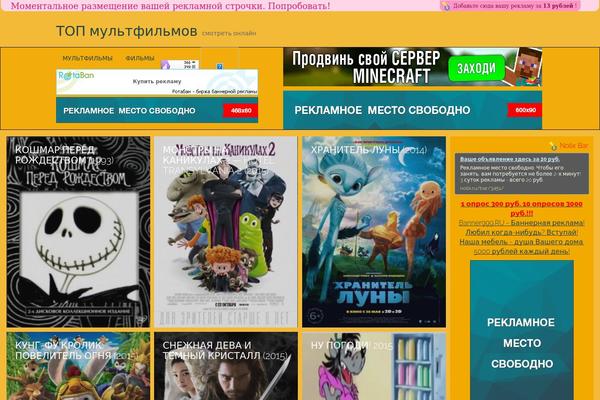Click 'Ваше объявление здесь за 20 руб.' link
The height and width of the screenshot is (400, 600).
tap(510, 159)
